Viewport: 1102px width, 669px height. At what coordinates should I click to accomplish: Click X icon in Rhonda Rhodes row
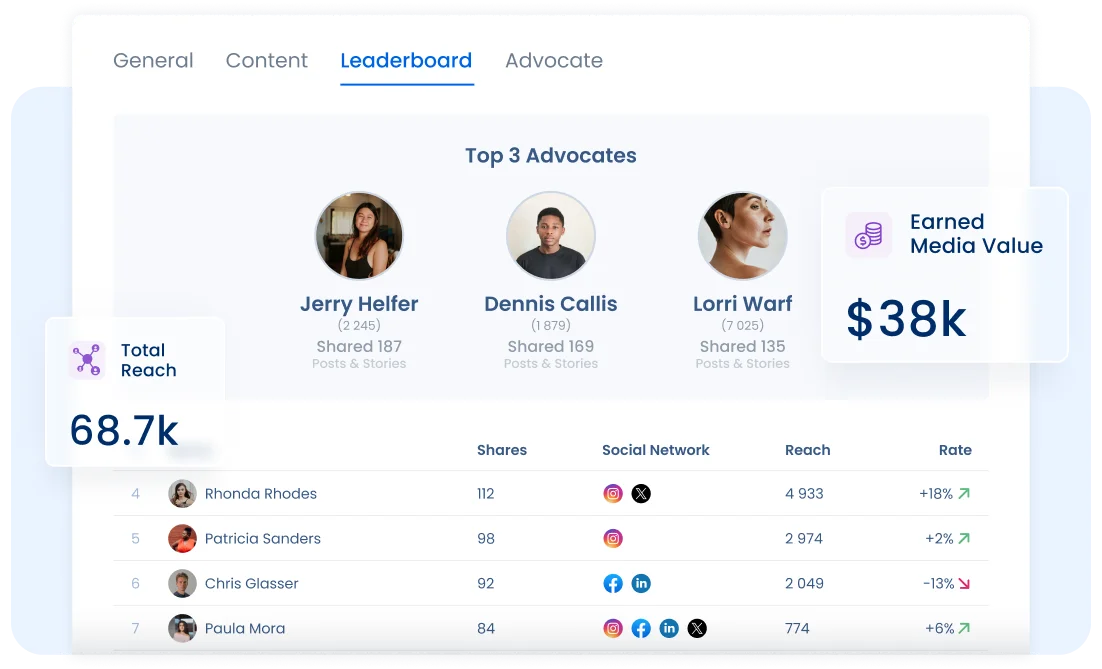pyautogui.click(x=641, y=493)
